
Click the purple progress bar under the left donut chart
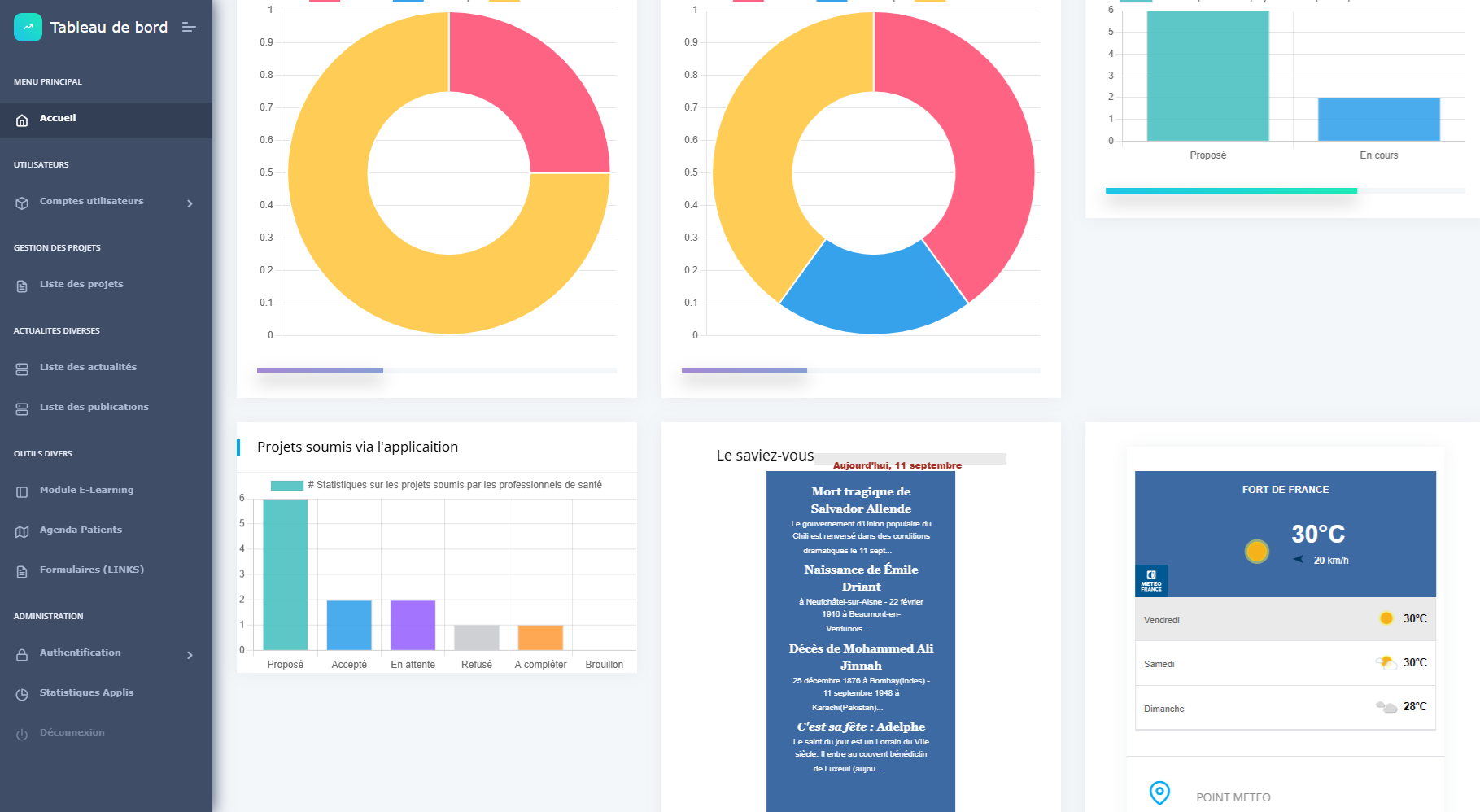click(x=320, y=370)
